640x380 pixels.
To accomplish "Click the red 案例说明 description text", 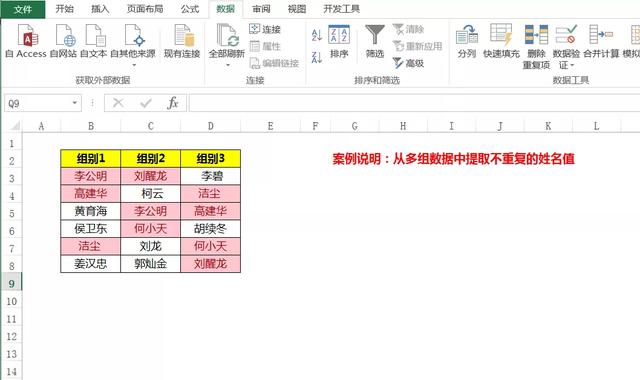I will [x=453, y=158].
